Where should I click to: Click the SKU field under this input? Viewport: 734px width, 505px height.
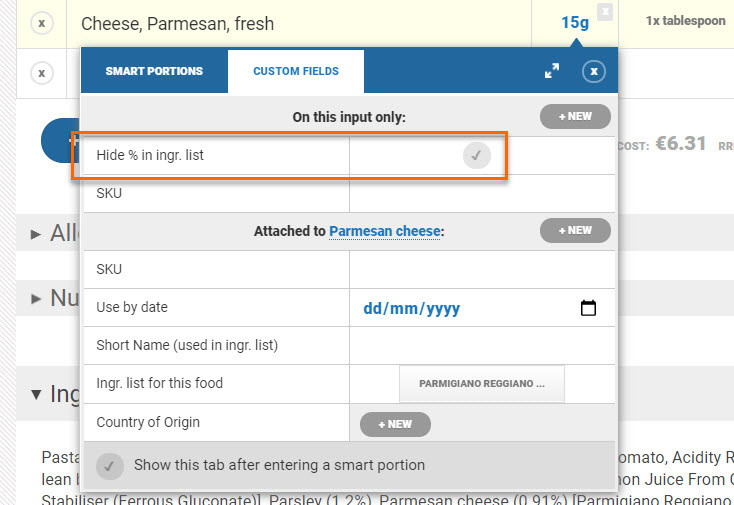[480, 194]
